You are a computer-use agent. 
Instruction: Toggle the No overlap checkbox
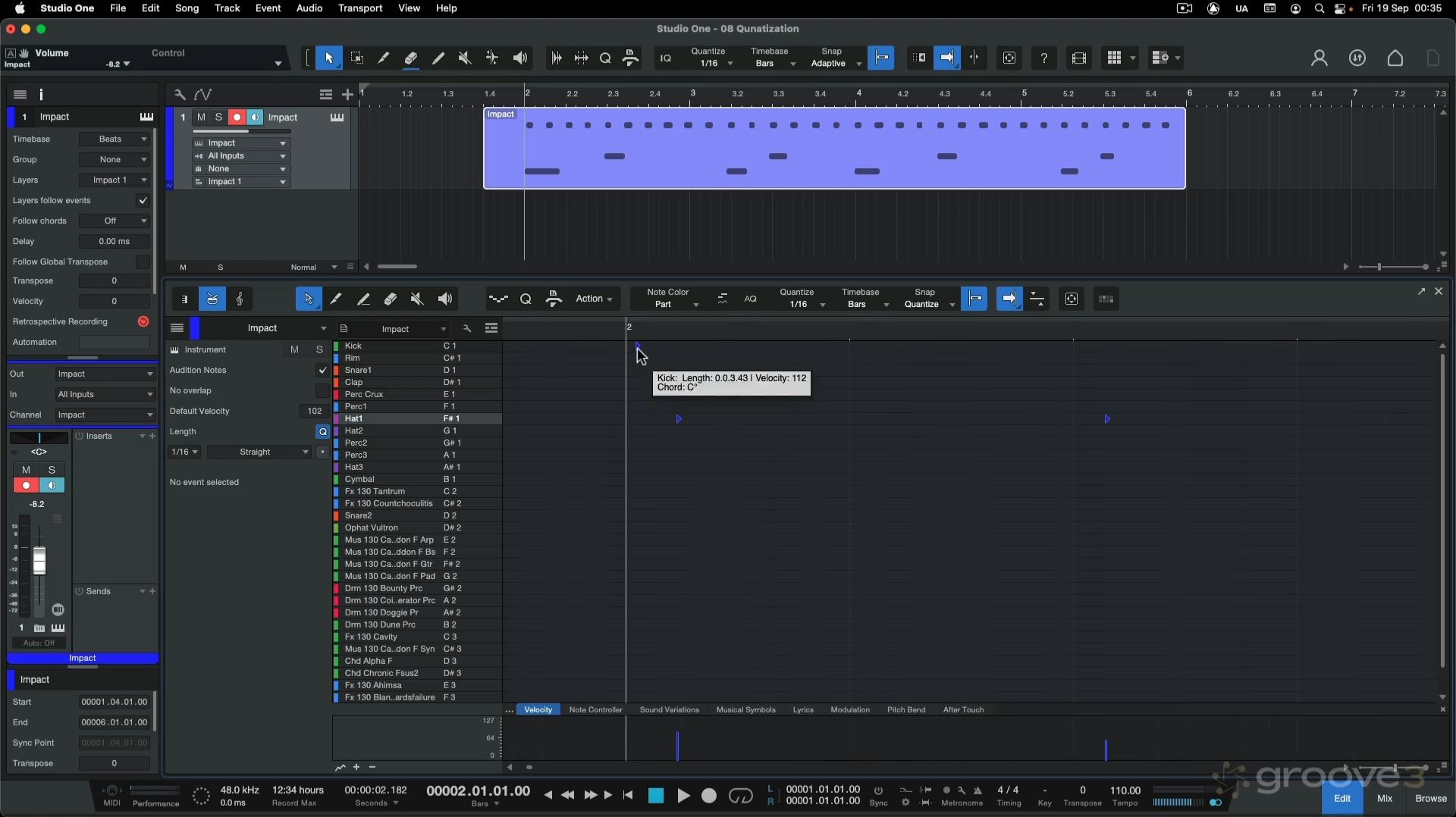pos(322,391)
